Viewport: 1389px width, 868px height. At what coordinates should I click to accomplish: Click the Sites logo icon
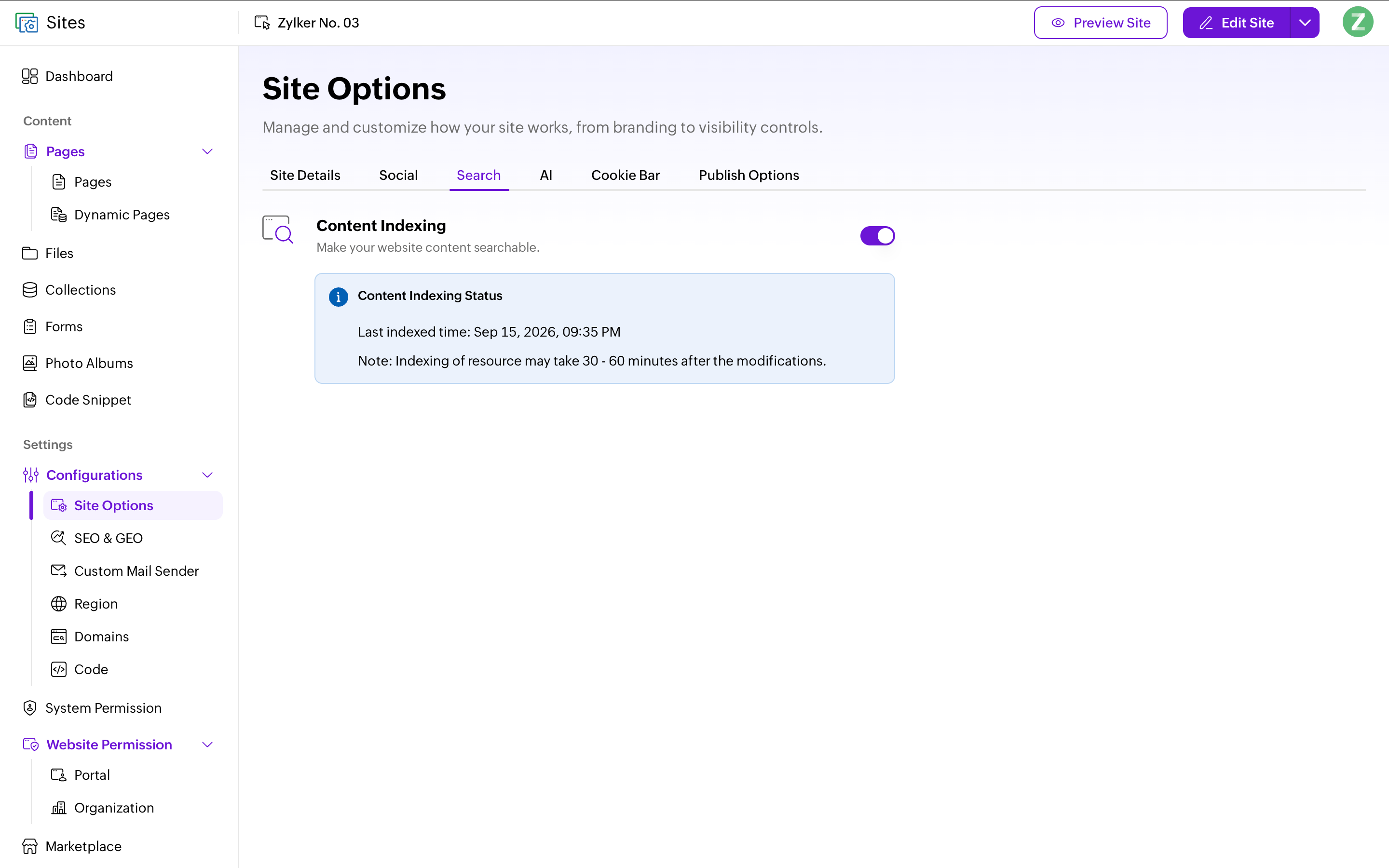coord(27,23)
